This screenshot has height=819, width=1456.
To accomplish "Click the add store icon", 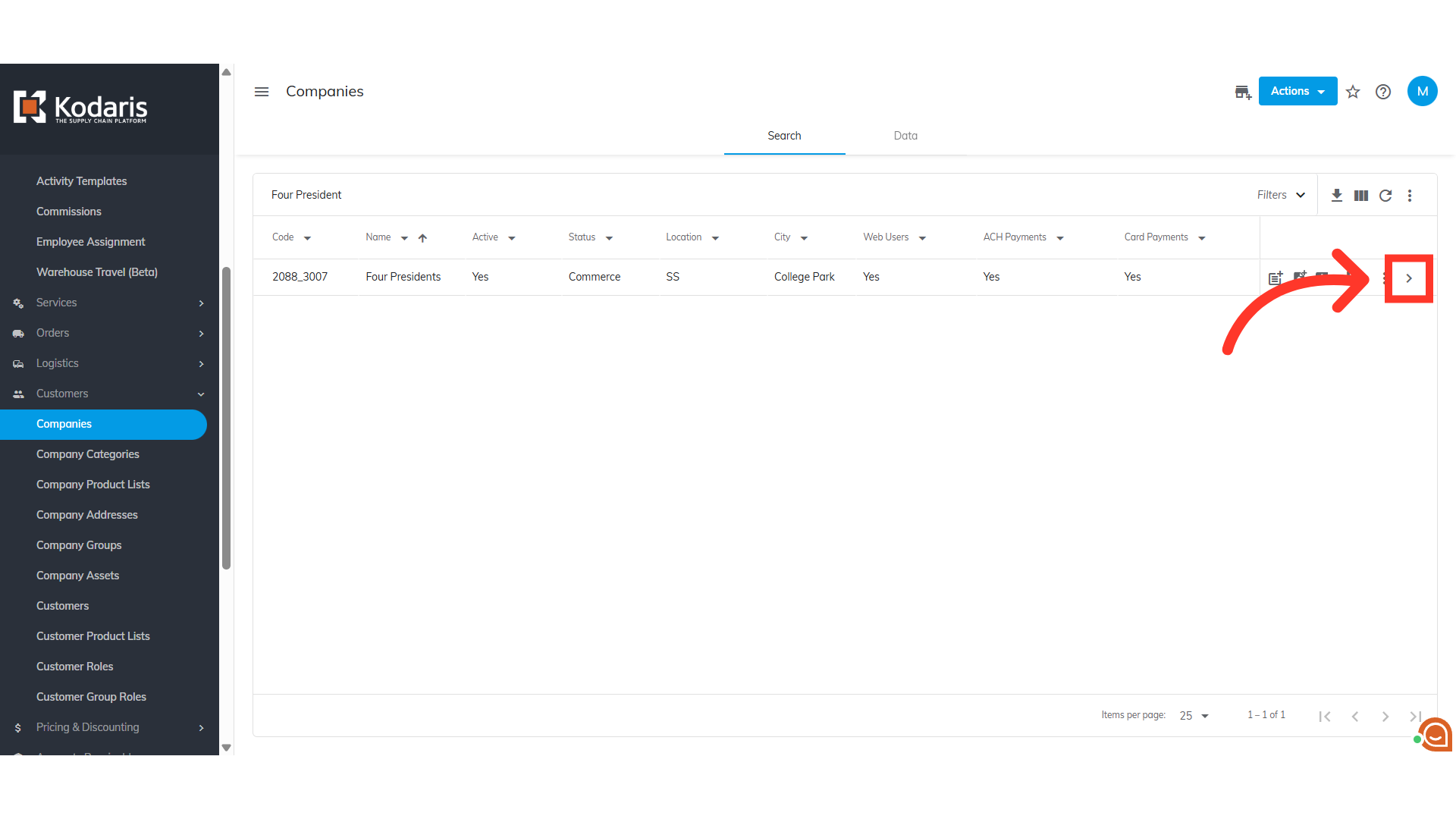I will pyautogui.click(x=1242, y=92).
